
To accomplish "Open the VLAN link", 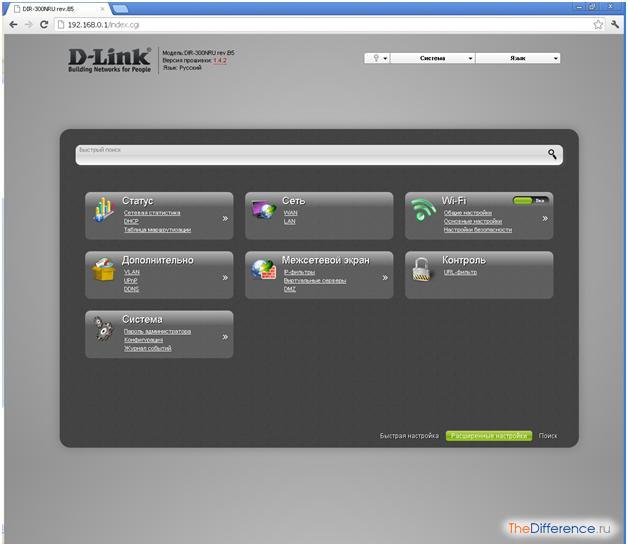I will click(x=132, y=272).
